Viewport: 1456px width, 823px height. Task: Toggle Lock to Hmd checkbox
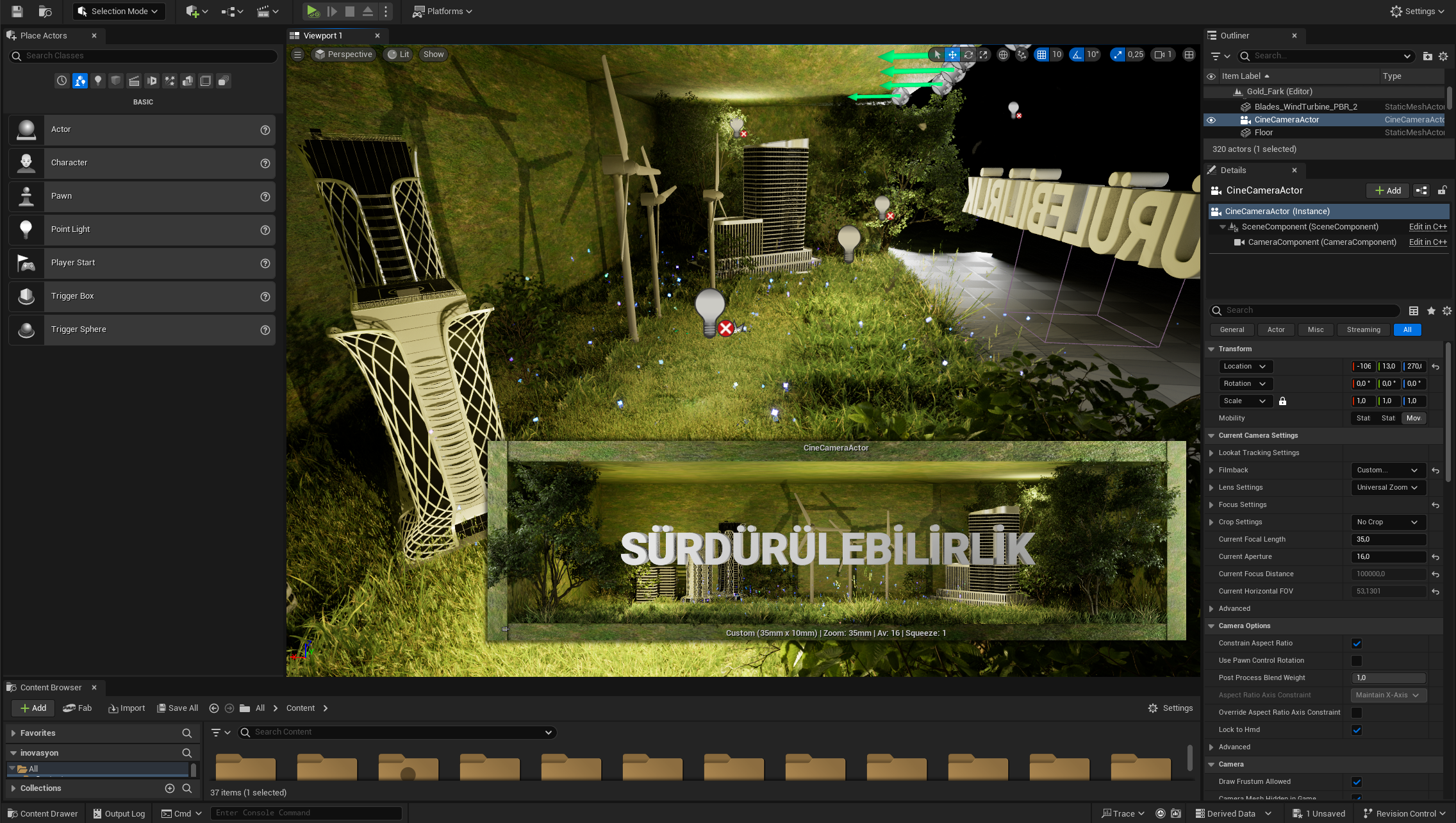pos(1357,730)
